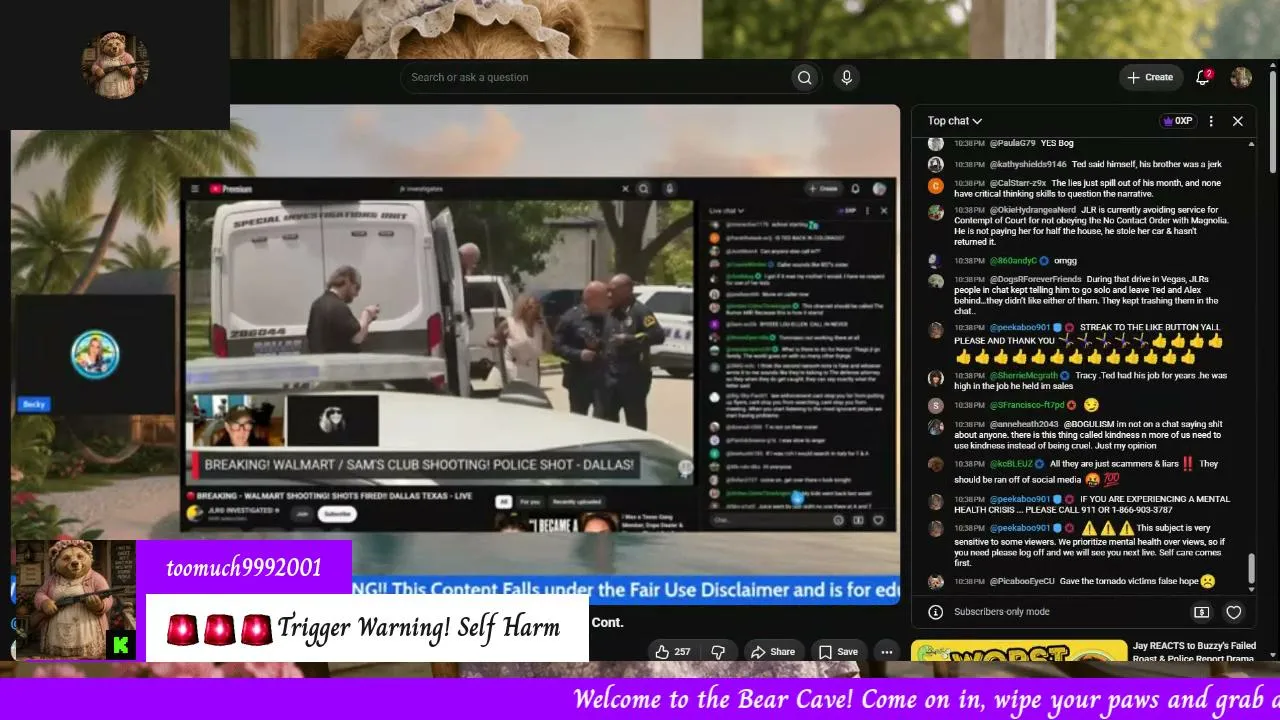Send a heart reaction in chat

pyautogui.click(x=1234, y=612)
